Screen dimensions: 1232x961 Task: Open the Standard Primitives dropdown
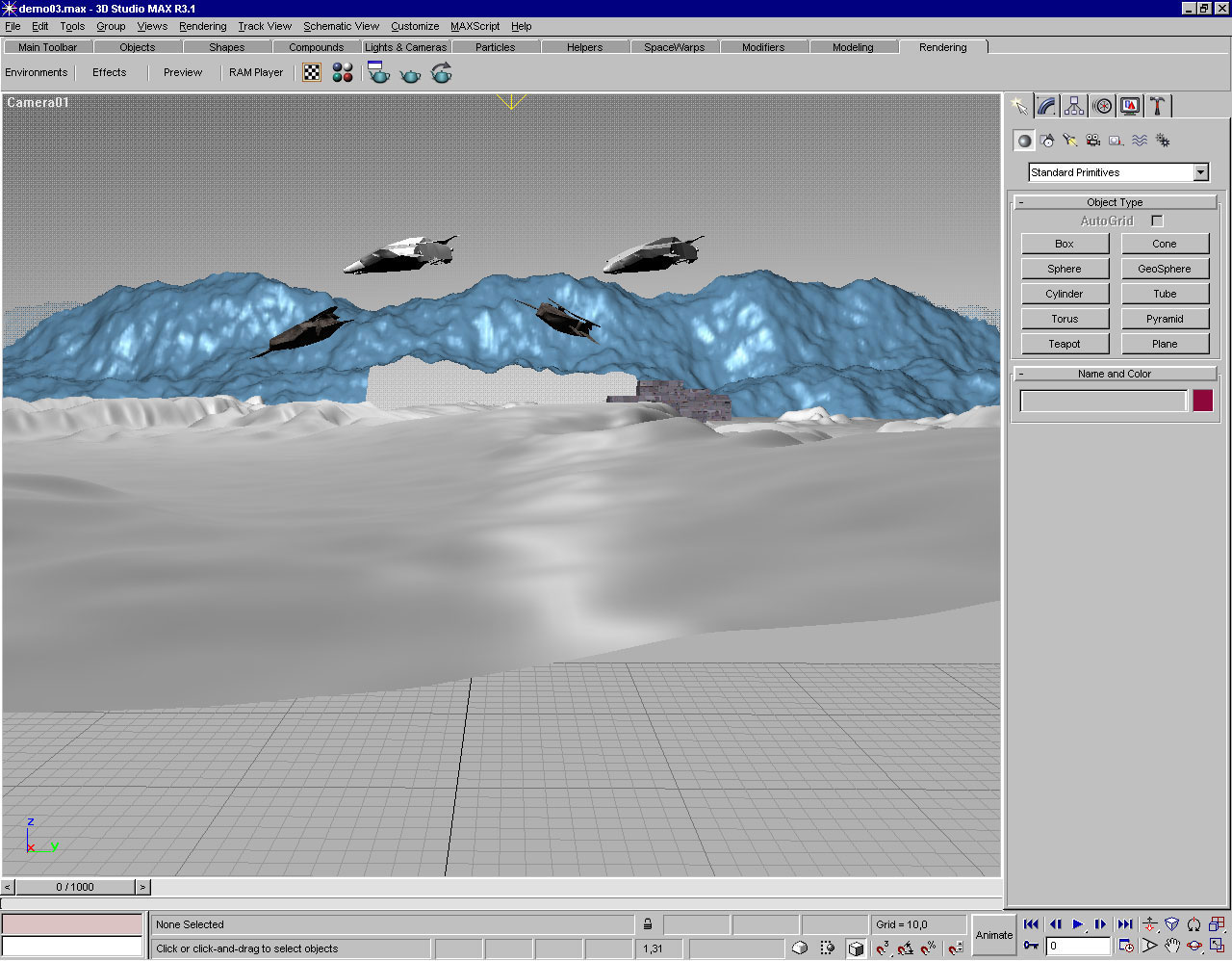click(1200, 172)
